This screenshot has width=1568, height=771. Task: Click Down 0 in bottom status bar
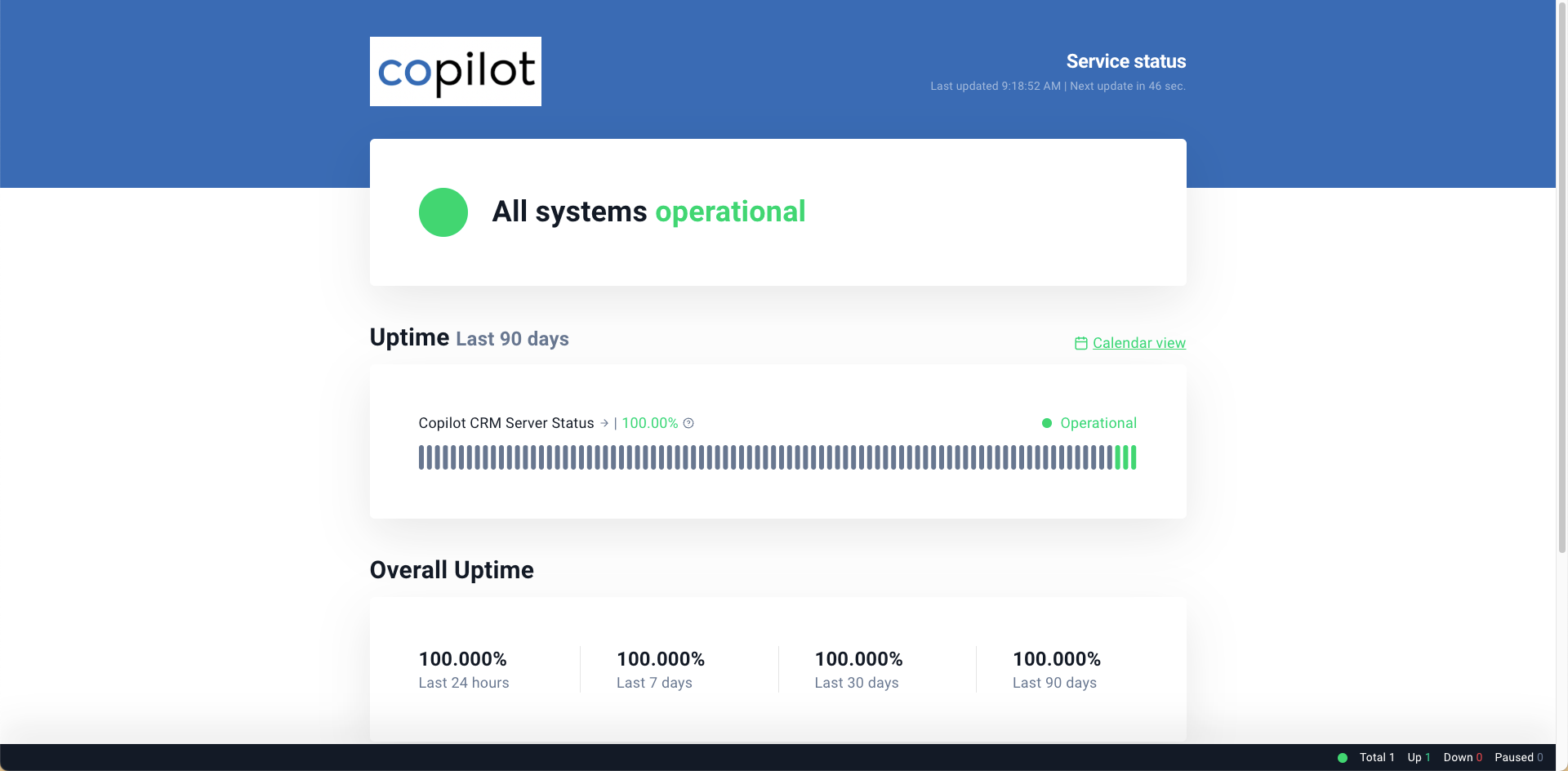1463,757
